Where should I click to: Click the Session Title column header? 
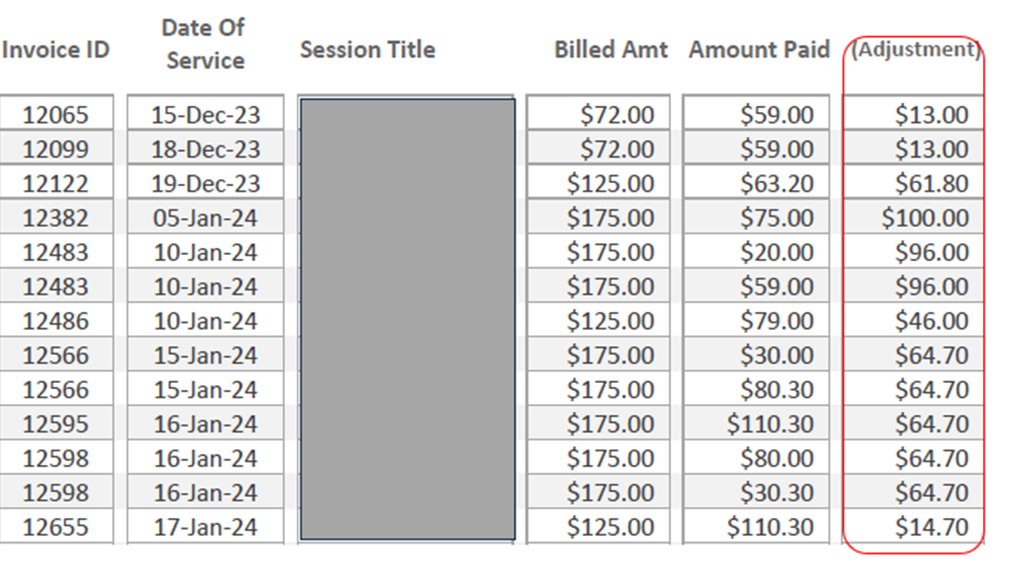[367, 50]
